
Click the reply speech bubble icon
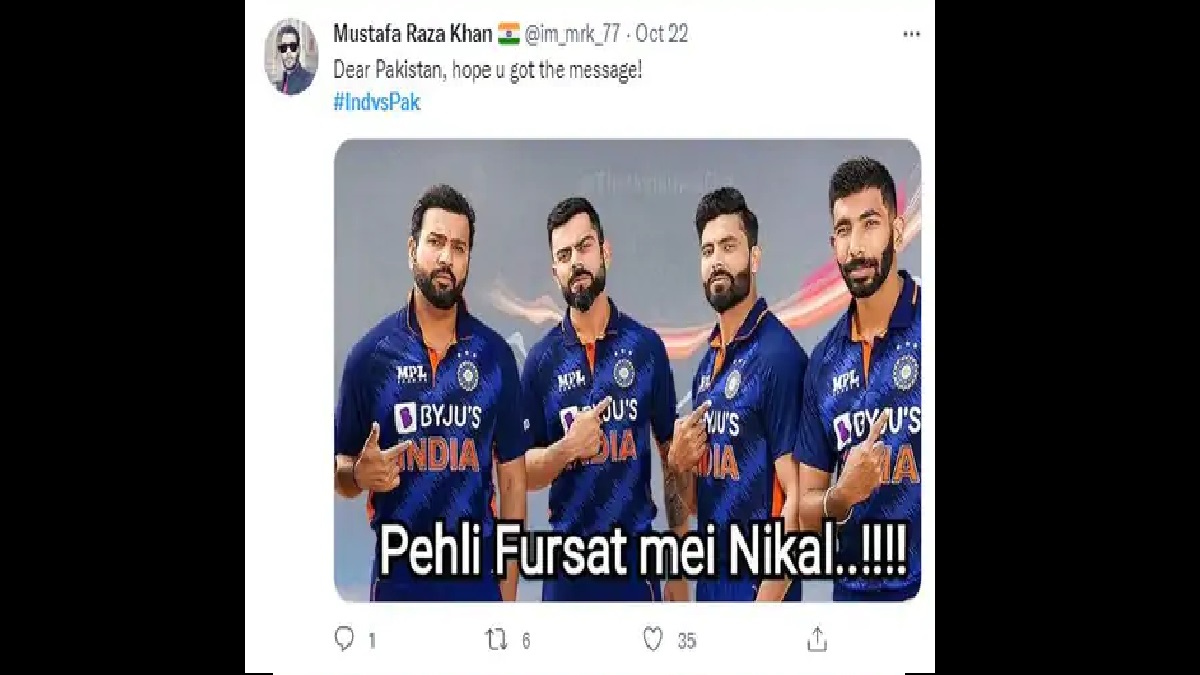[344, 639]
